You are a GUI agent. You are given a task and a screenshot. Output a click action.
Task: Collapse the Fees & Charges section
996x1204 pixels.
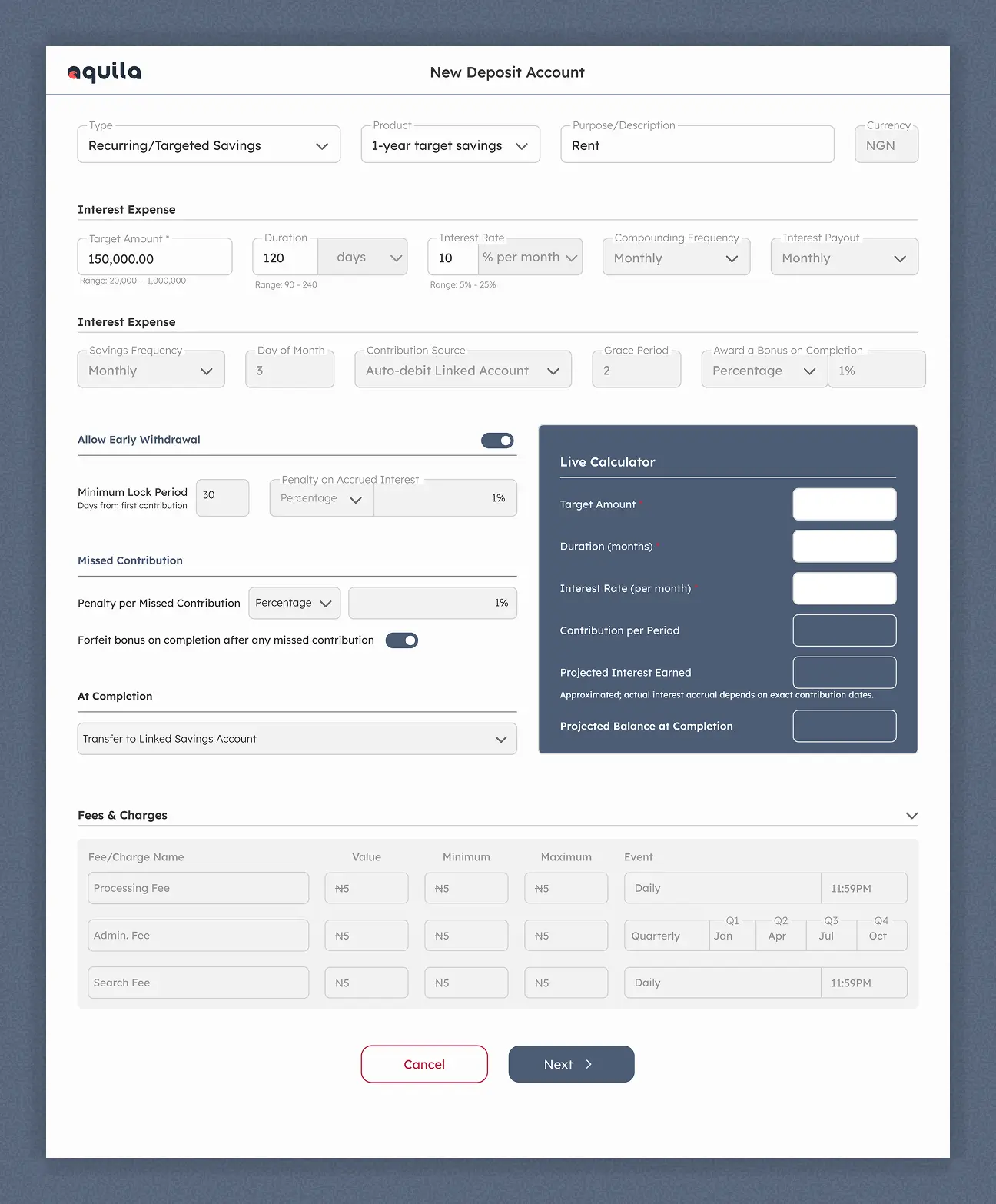[x=911, y=816]
